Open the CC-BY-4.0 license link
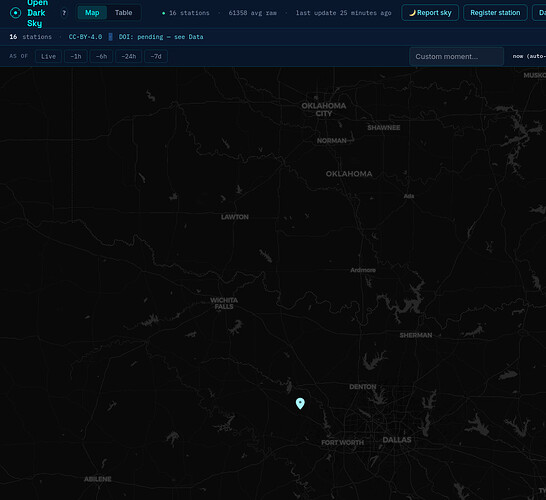 [85, 37]
